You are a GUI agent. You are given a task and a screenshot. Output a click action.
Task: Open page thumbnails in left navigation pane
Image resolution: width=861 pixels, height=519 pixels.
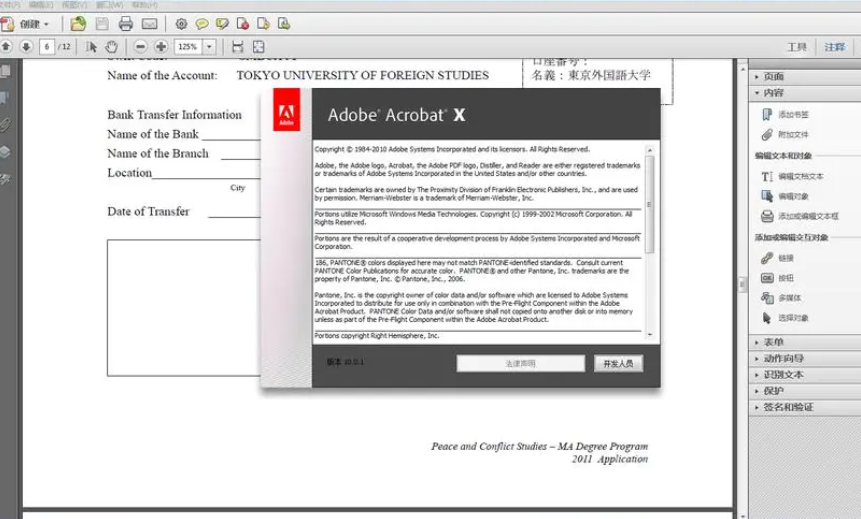pos(5,71)
